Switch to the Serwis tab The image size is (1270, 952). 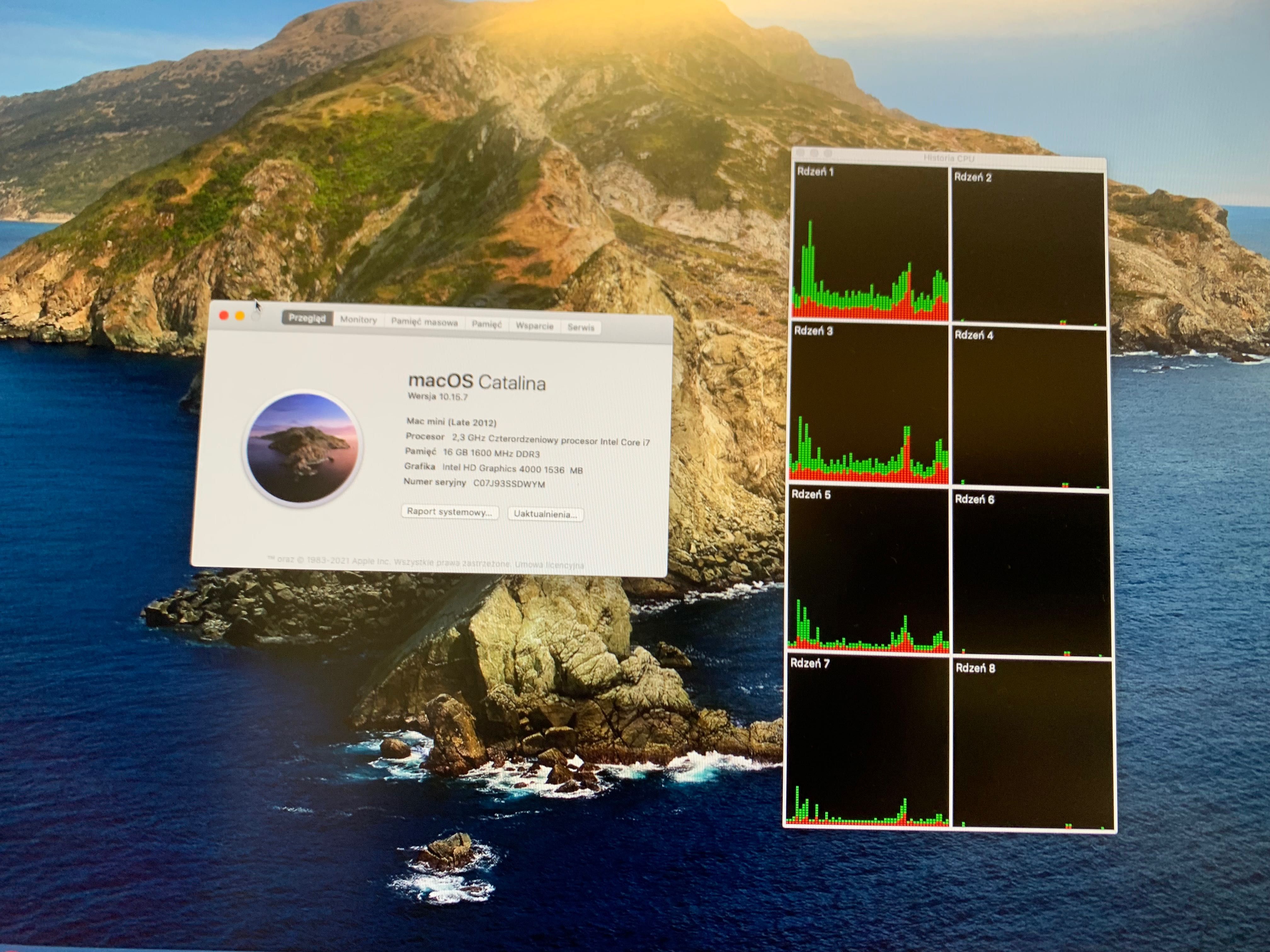pyautogui.click(x=581, y=327)
